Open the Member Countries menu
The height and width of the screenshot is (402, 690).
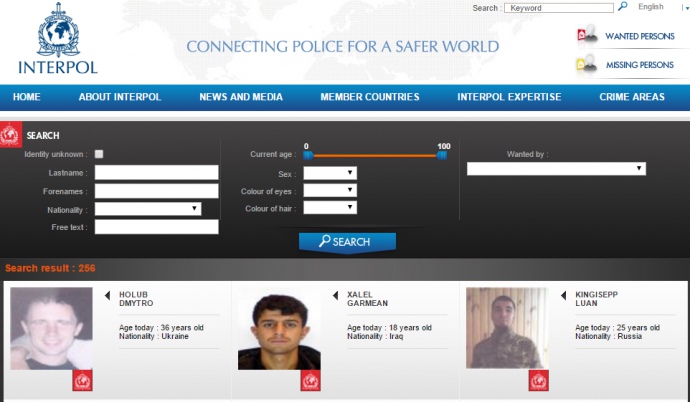click(370, 97)
